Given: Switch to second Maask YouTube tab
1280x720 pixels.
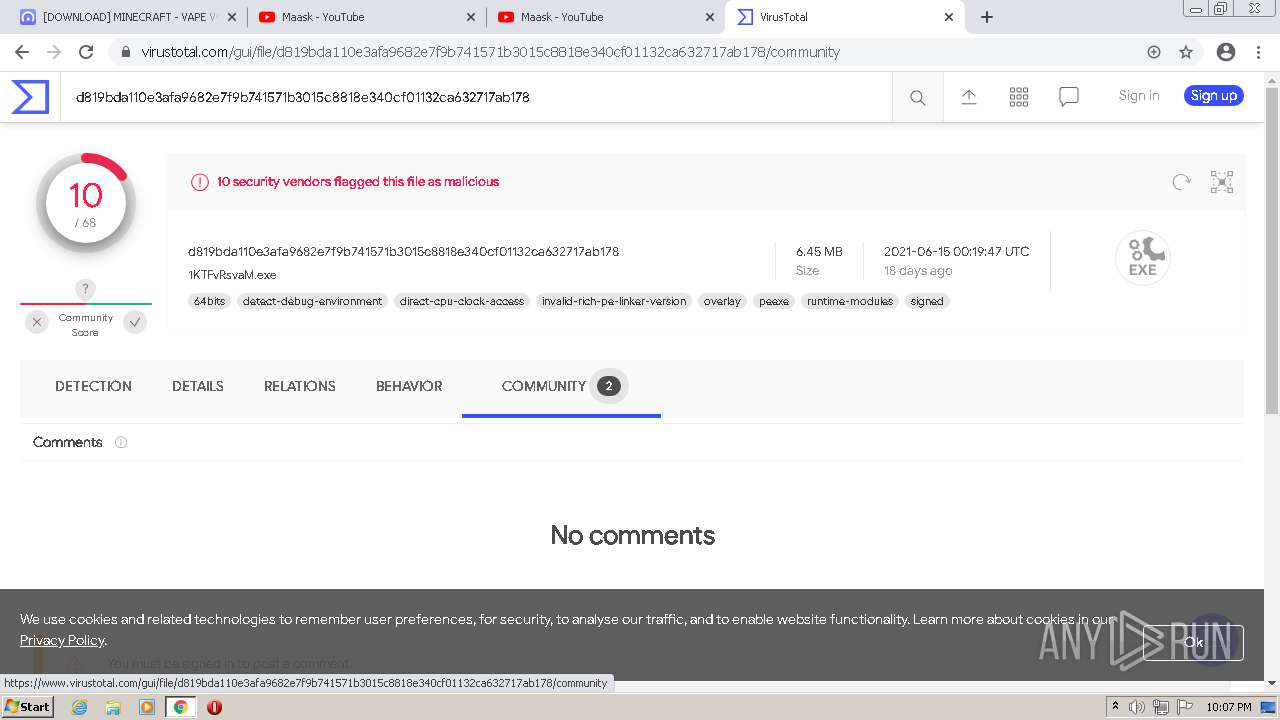Looking at the screenshot, I should 605,17.
